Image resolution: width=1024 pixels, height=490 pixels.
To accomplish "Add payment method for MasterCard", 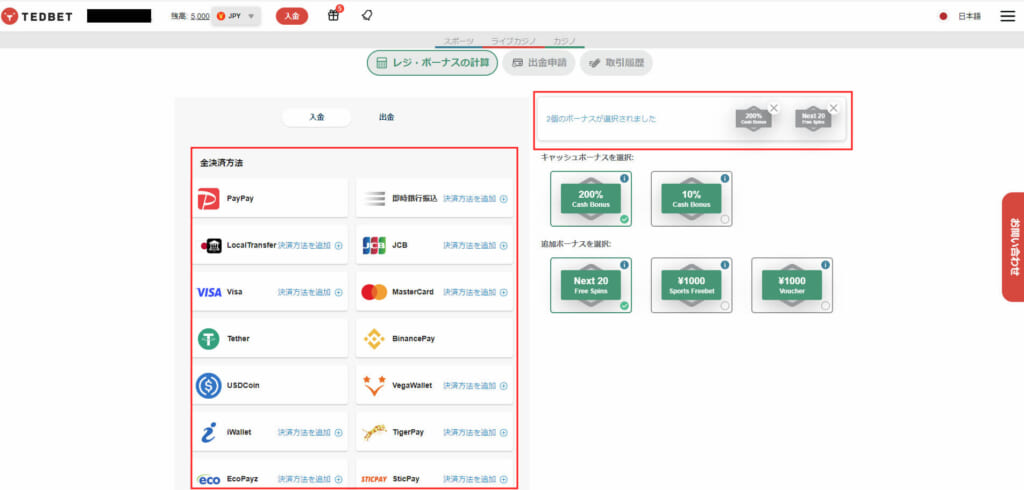I will [475, 292].
